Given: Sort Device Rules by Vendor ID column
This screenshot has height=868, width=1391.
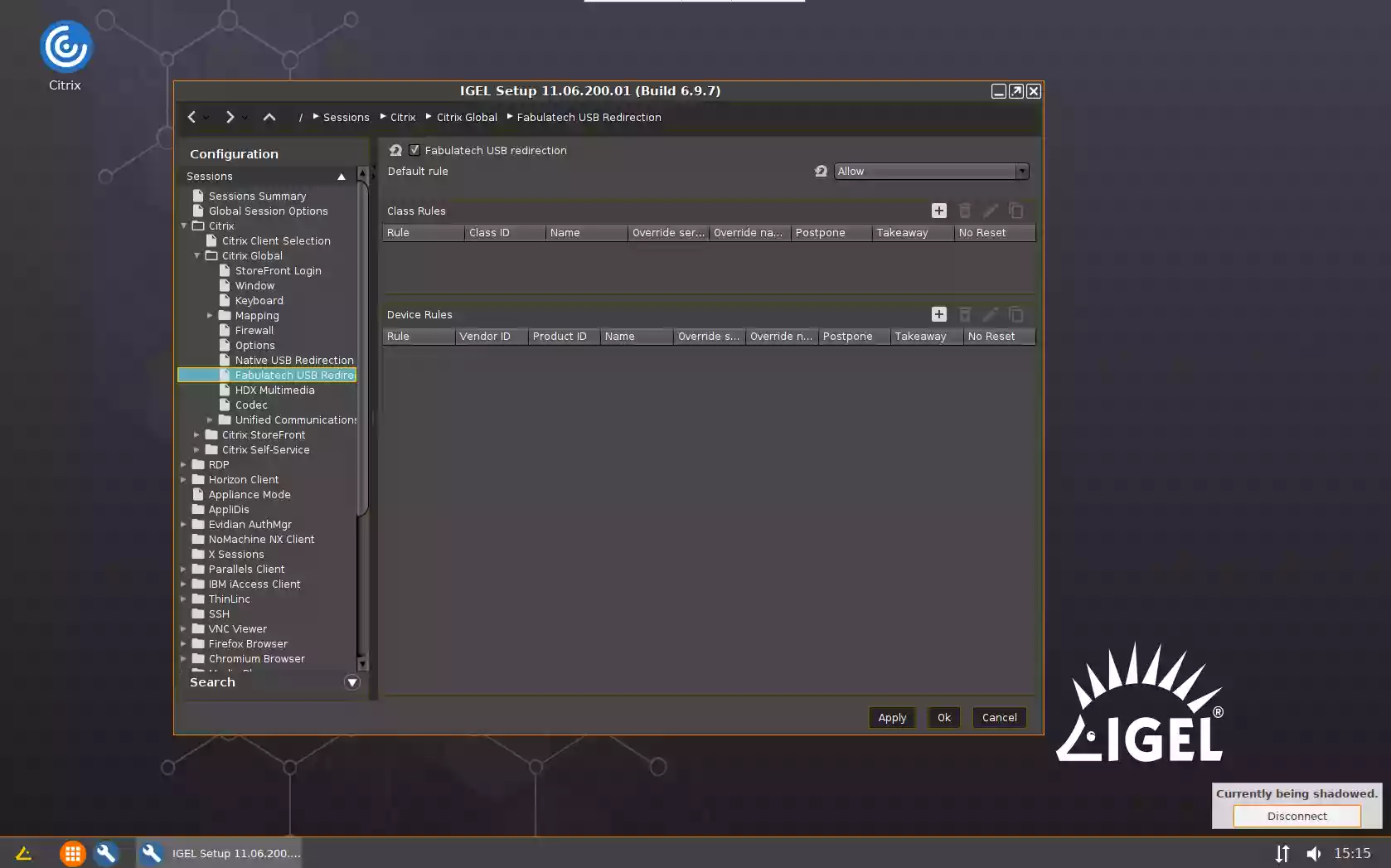Looking at the screenshot, I should click(492, 337).
